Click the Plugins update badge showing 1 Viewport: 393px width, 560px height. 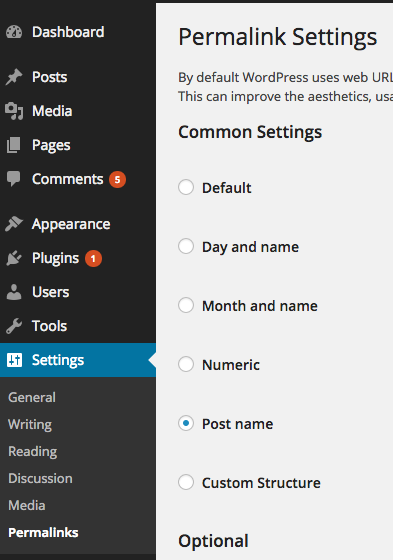coord(93,258)
